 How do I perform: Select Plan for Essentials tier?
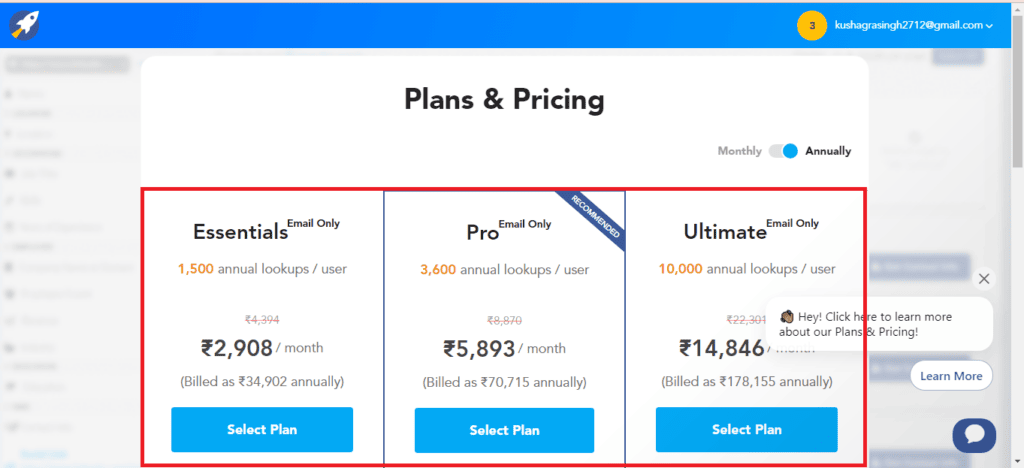(262, 430)
